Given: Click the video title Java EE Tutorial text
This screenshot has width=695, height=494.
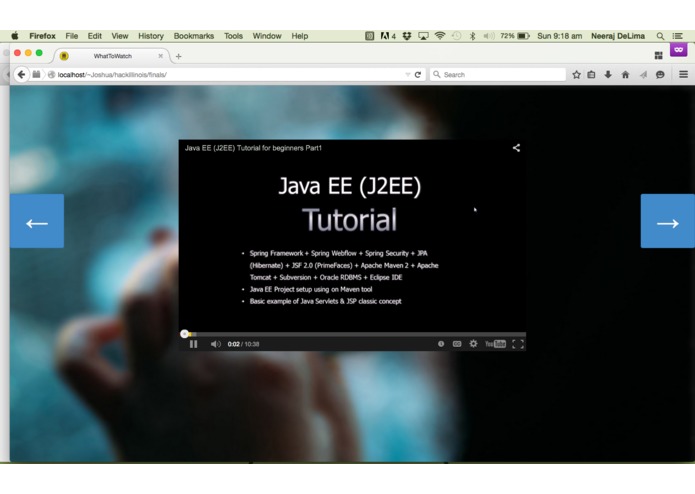Looking at the screenshot, I should coord(253,148).
